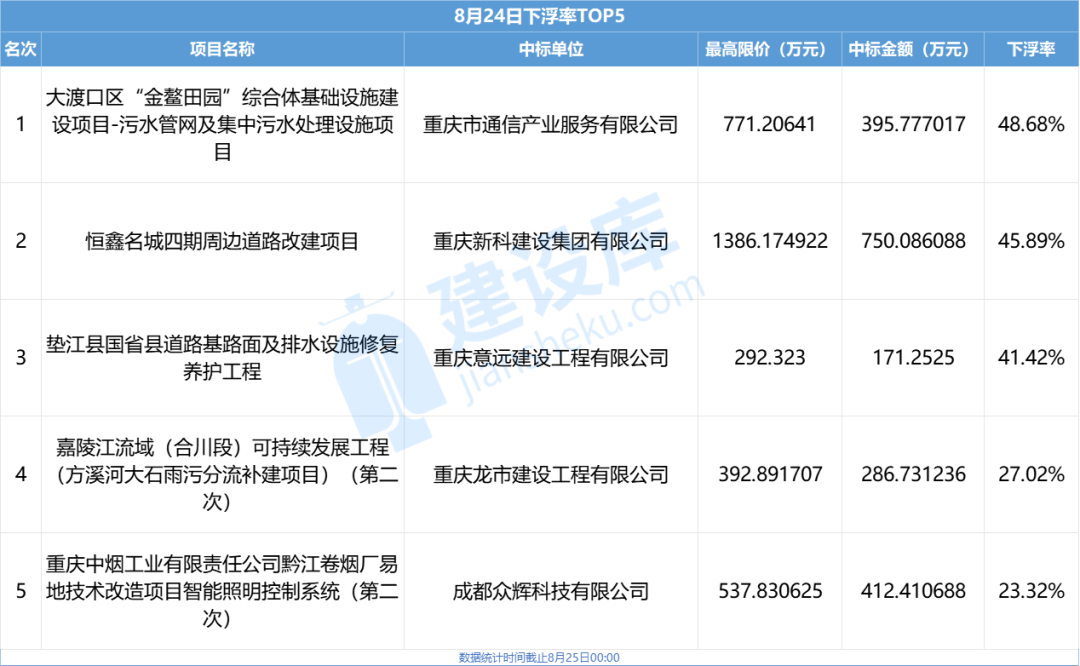Image resolution: width=1080 pixels, height=666 pixels.
Task: Click 重庆新科建设集团有限公司
Action: point(549,240)
